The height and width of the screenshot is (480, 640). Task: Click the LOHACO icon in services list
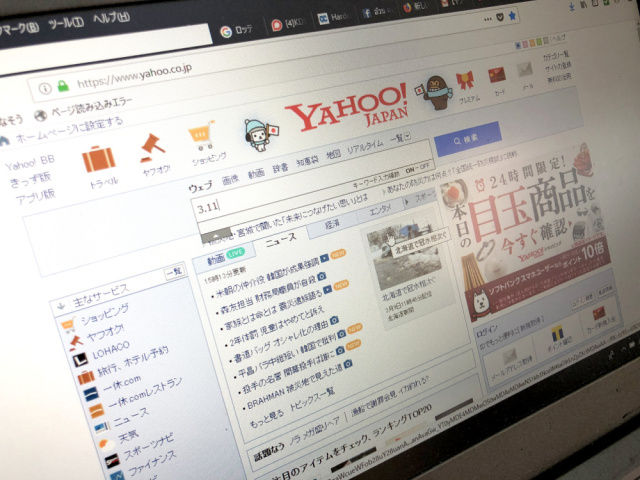click(80, 360)
